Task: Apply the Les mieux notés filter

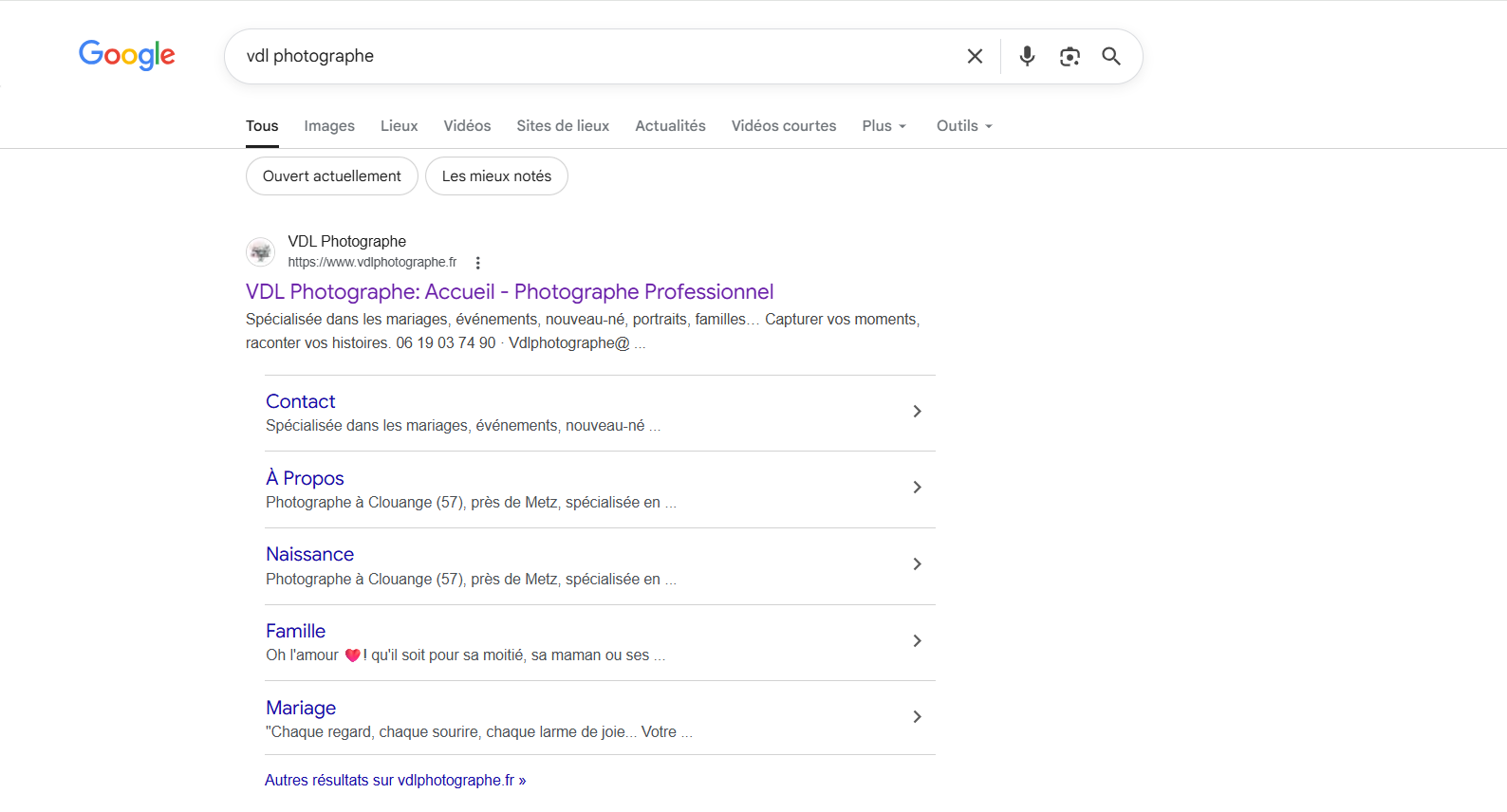Action: pyautogui.click(x=496, y=176)
